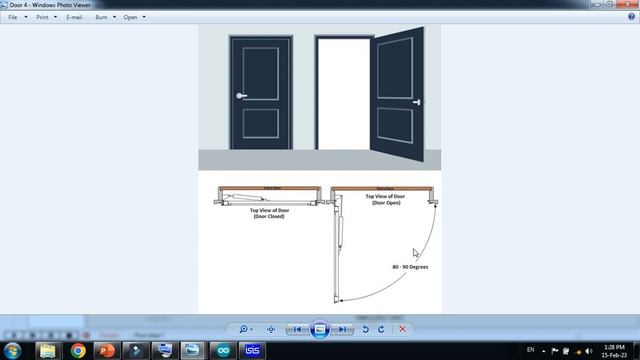Expand the Open dropdown arrow
640x360 pixels.
(x=144, y=17)
